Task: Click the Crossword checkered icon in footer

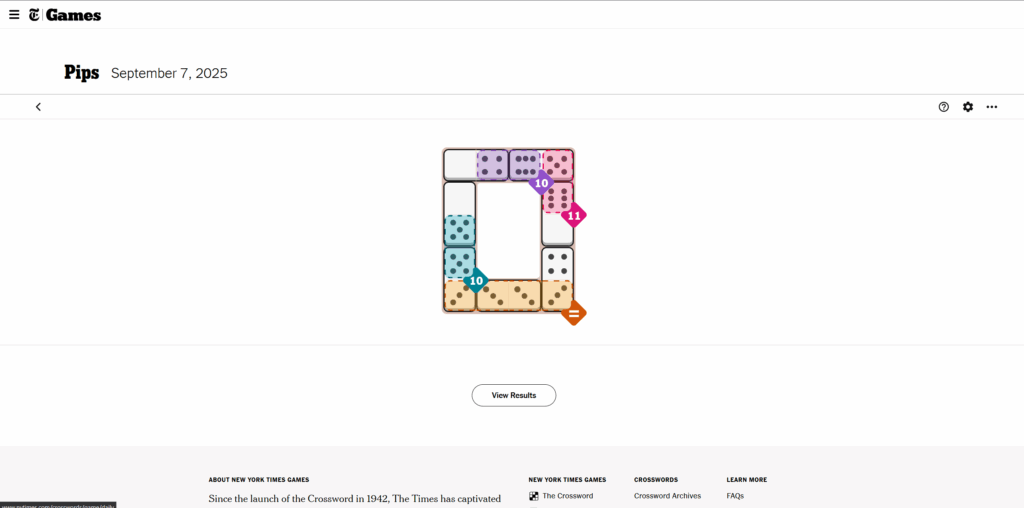Action: click(534, 496)
